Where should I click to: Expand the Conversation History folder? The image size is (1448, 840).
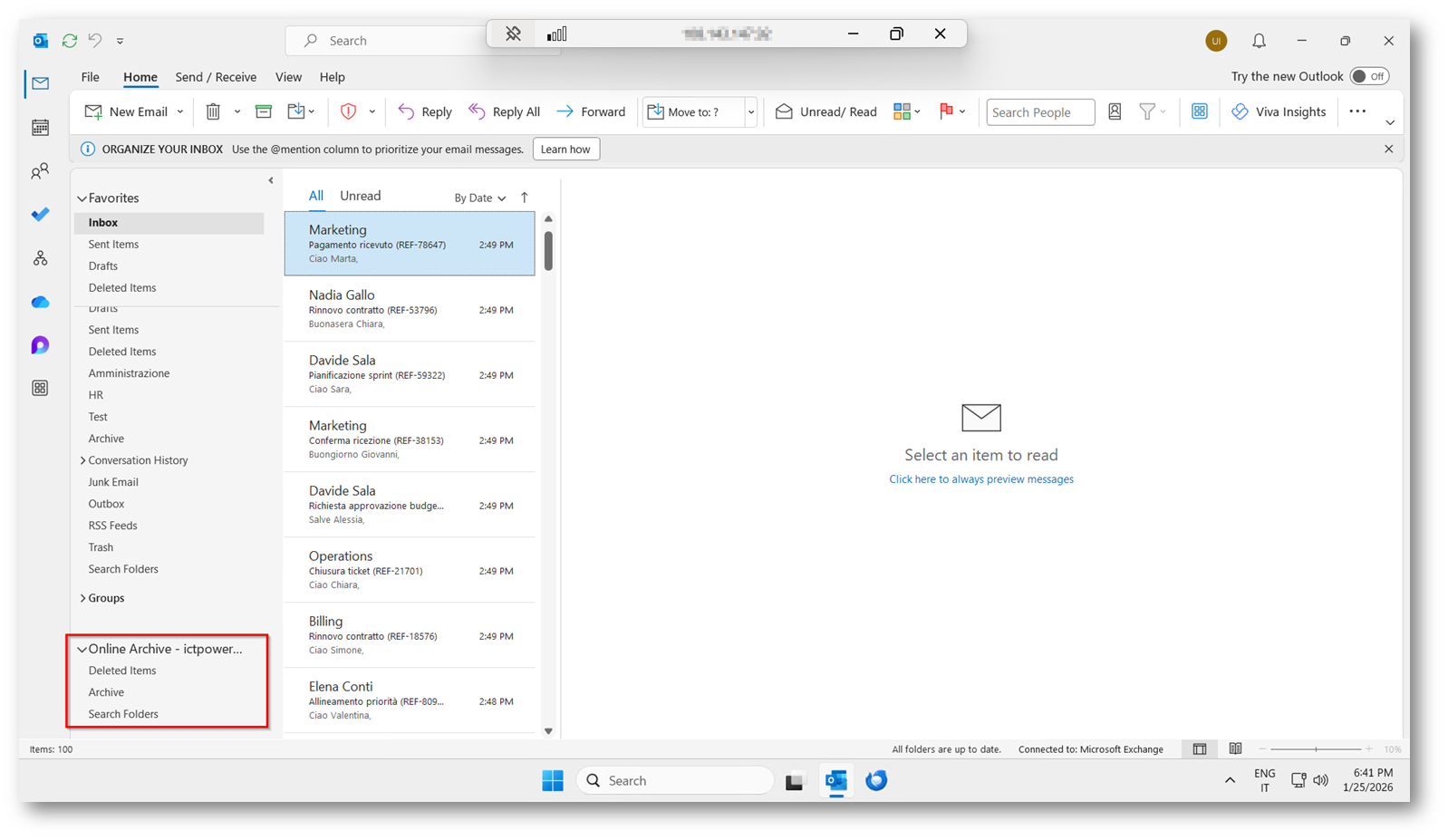[x=82, y=460]
